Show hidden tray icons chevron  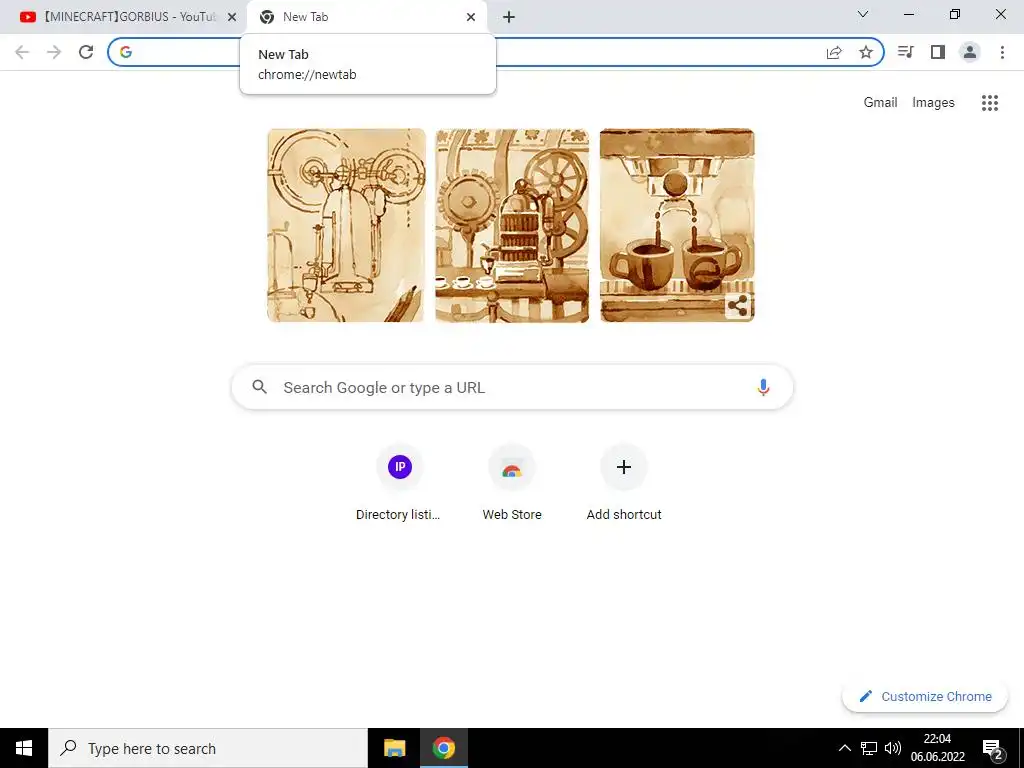pos(844,748)
